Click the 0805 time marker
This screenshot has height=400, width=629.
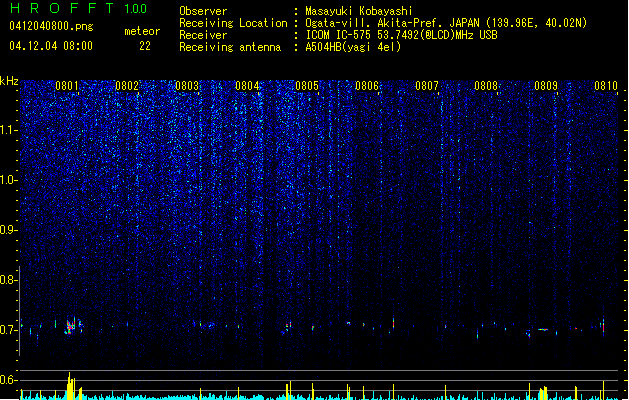[x=307, y=86]
